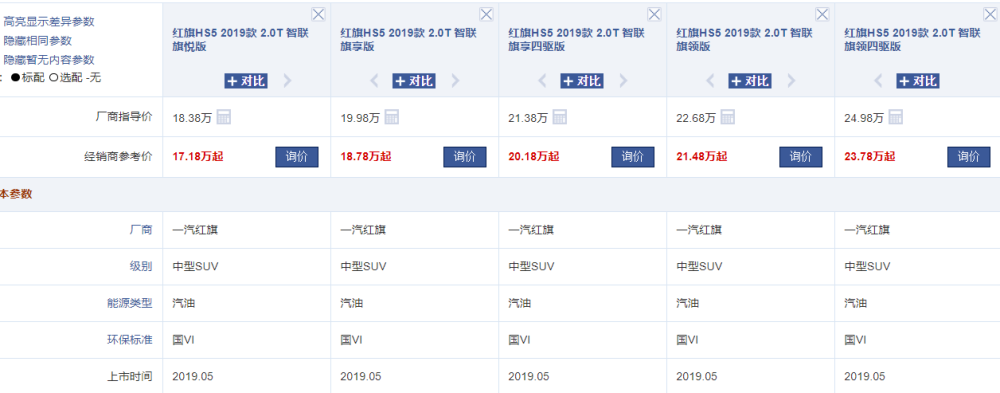Remove the 智联旗领四驱版 column with its X icon
1000x393 pixels.
(x=990, y=14)
